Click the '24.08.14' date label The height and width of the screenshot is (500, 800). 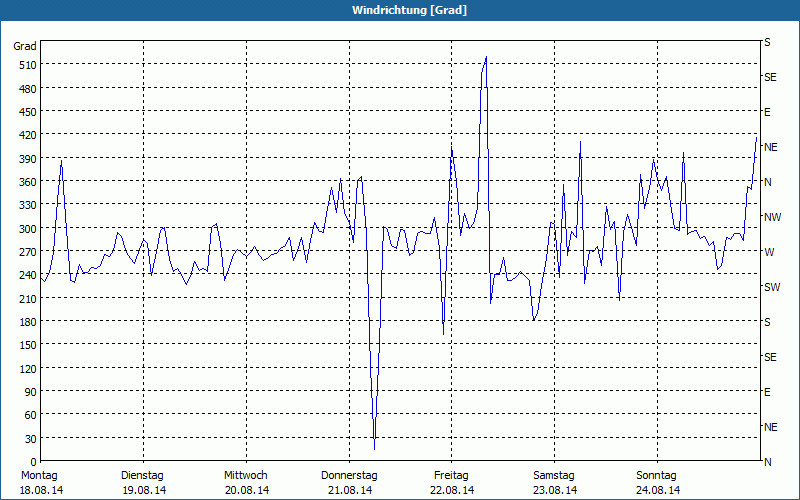point(658,490)
